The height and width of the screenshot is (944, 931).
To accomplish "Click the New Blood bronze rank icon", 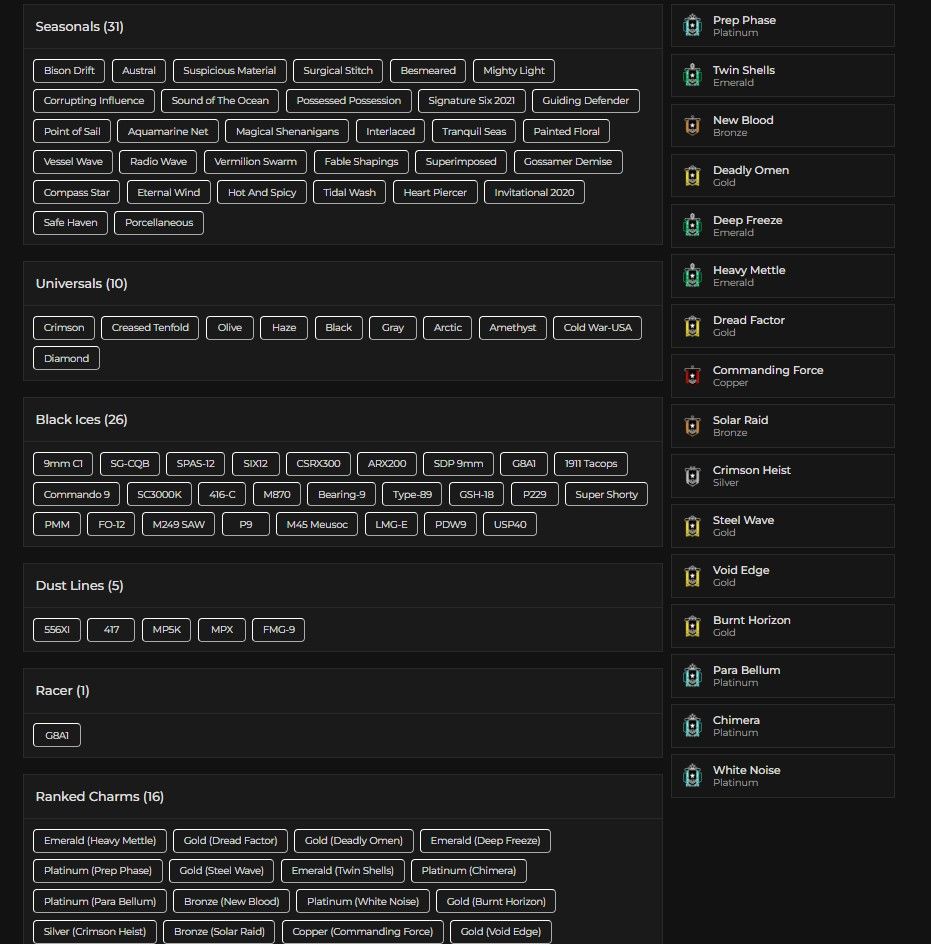I will coord(693,126).
